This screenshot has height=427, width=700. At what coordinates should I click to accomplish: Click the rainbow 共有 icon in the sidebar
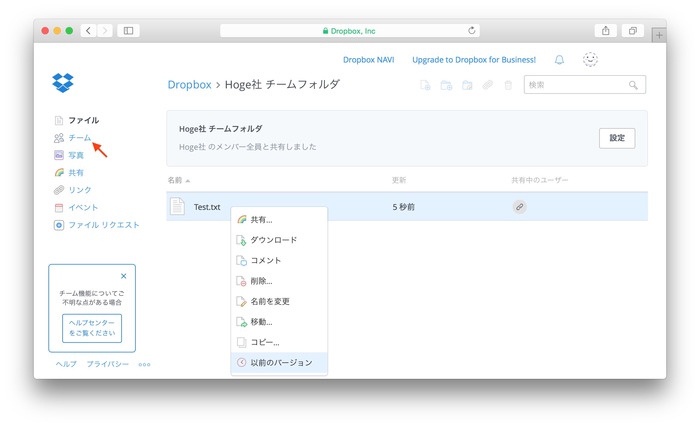(59, 172)
